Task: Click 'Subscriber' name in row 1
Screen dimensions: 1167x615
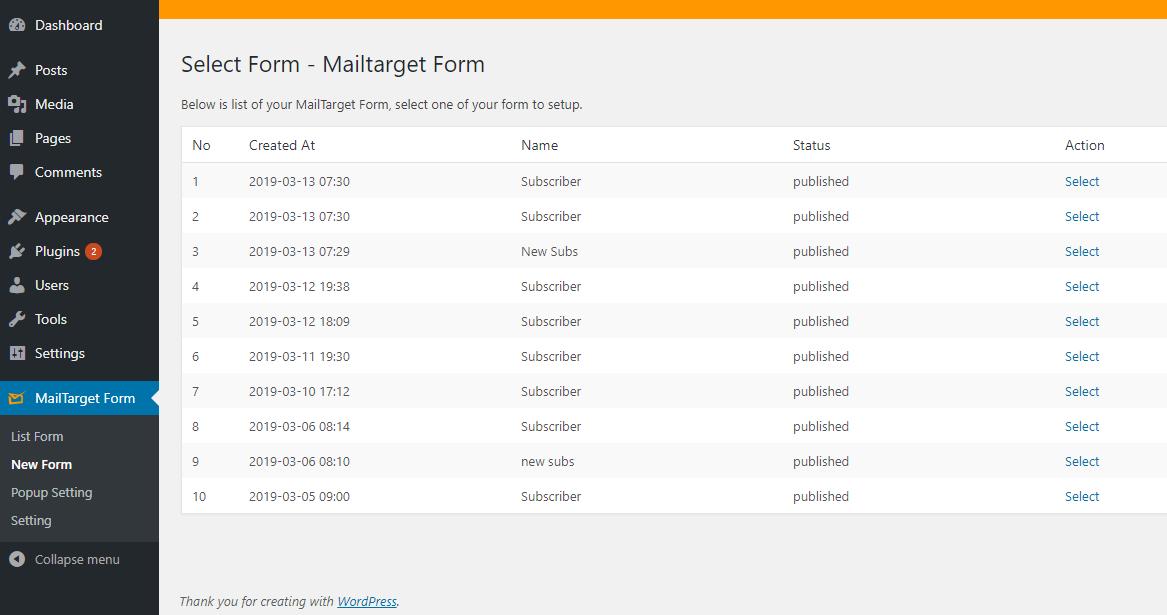Action: click(551, 182)
